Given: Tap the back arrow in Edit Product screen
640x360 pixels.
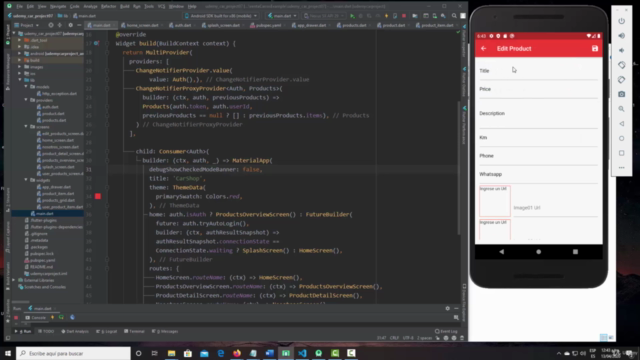Looking at the screenshot, I should [484, 49].
